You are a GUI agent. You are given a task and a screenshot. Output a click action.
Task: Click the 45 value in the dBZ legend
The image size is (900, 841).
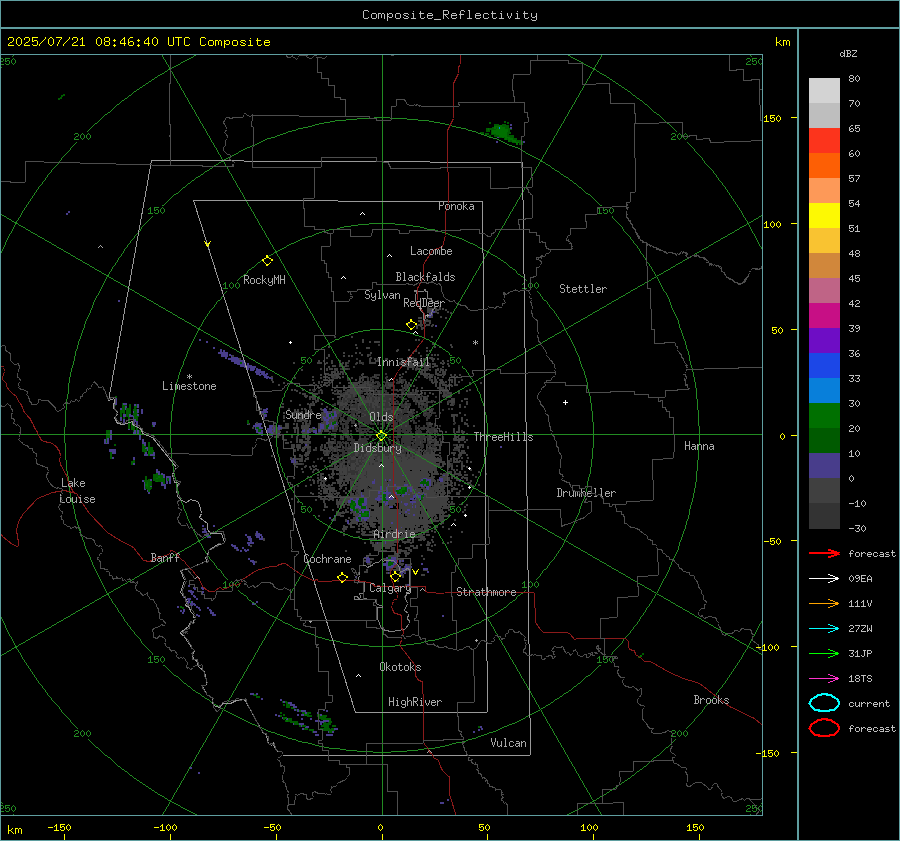pyautogui.click(x=854, y=278)
